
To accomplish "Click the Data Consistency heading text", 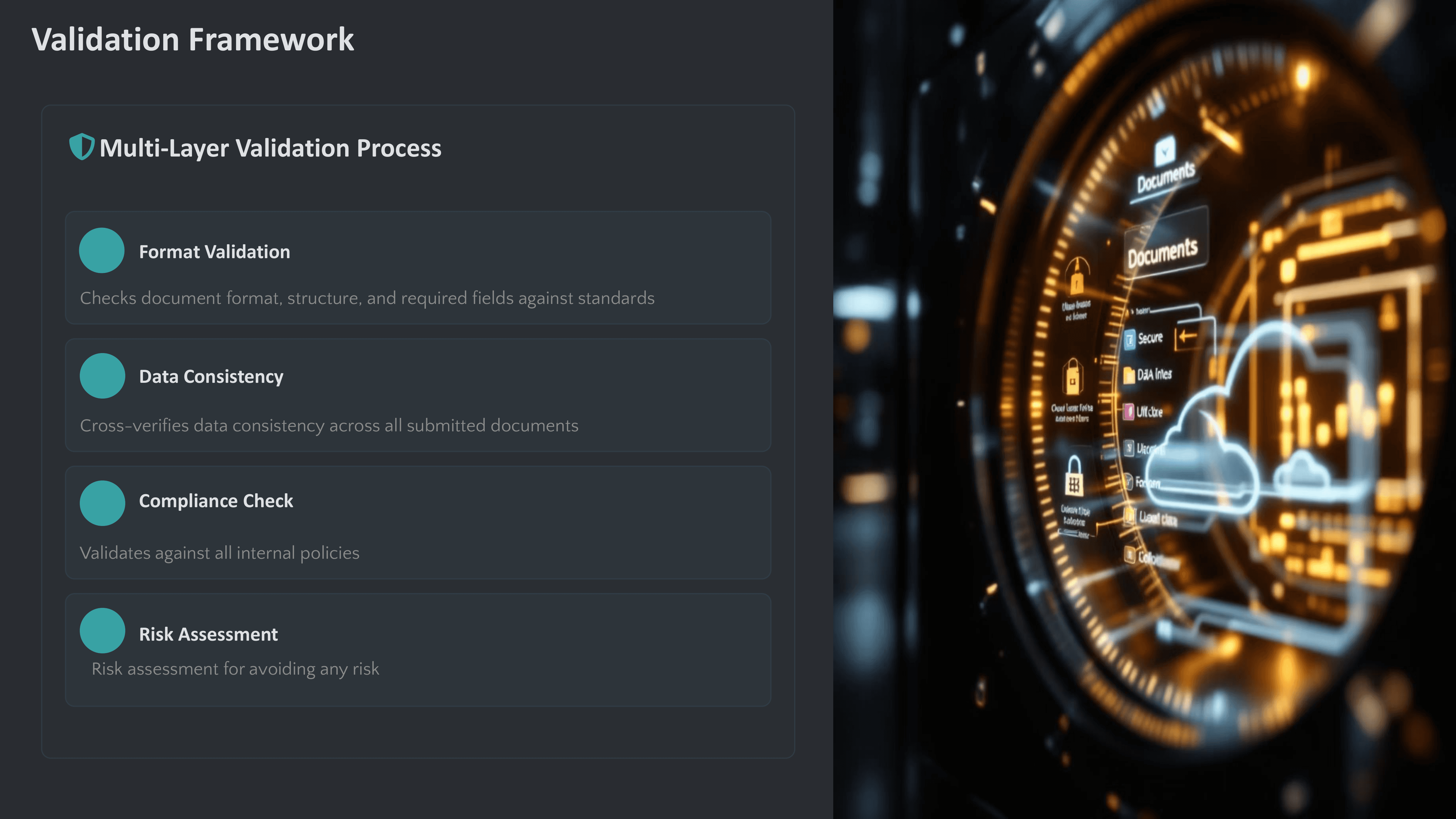I will tap(211, 376).
